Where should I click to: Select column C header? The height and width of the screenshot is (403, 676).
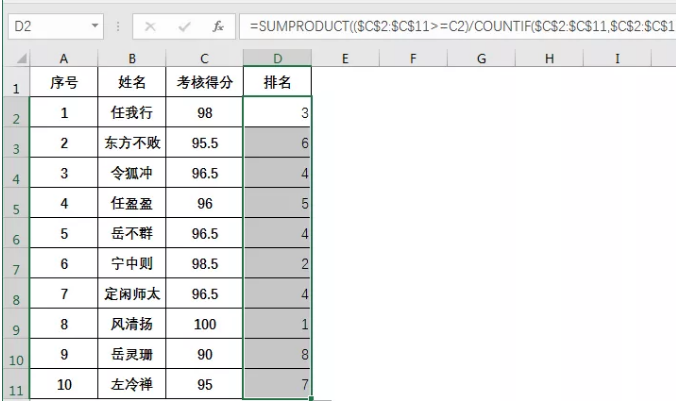204,59
